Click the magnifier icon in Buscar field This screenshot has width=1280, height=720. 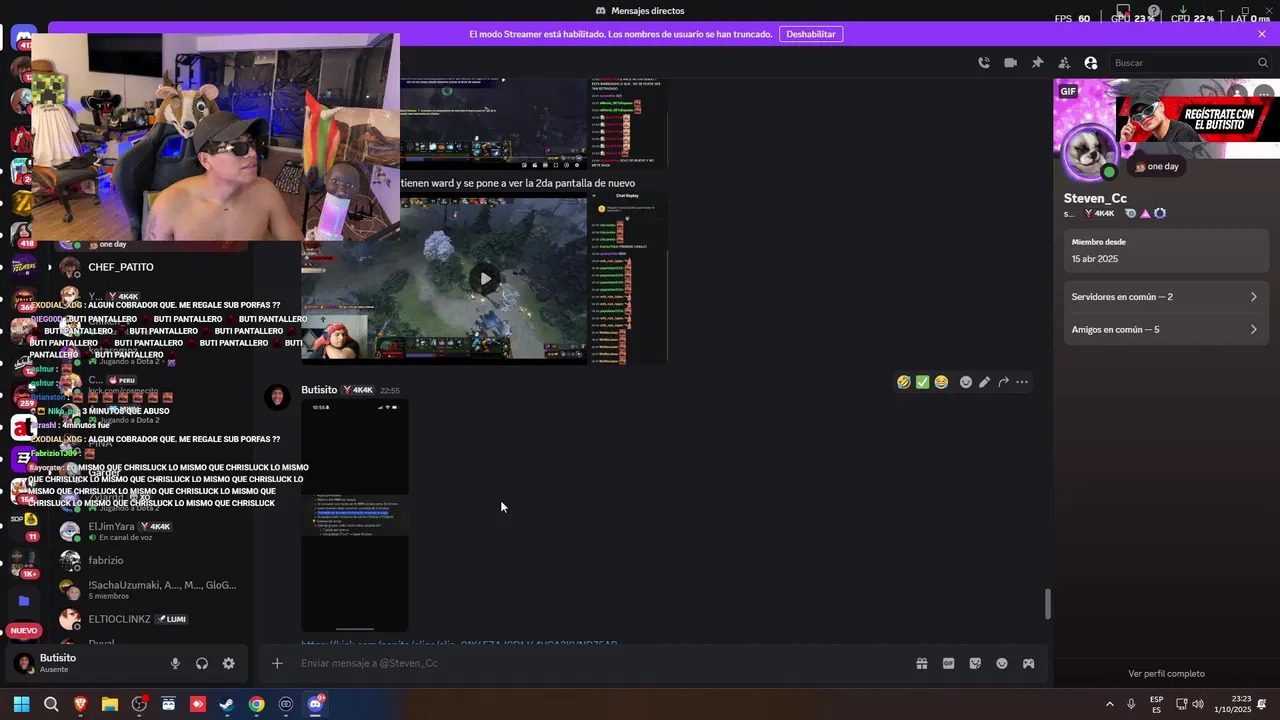click(1262, 63)
